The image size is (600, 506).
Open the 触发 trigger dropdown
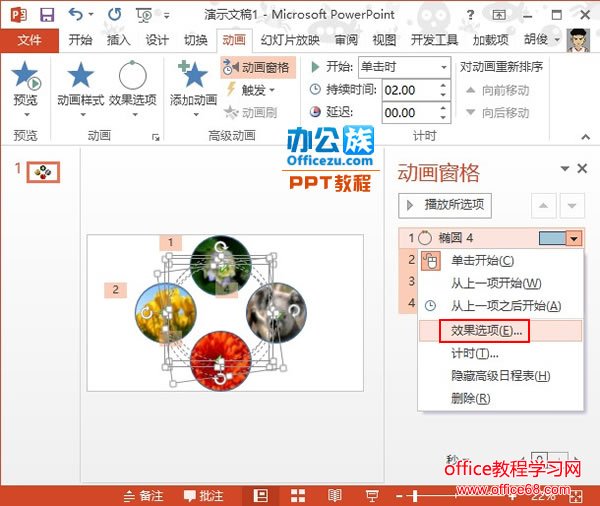(251, 90)
